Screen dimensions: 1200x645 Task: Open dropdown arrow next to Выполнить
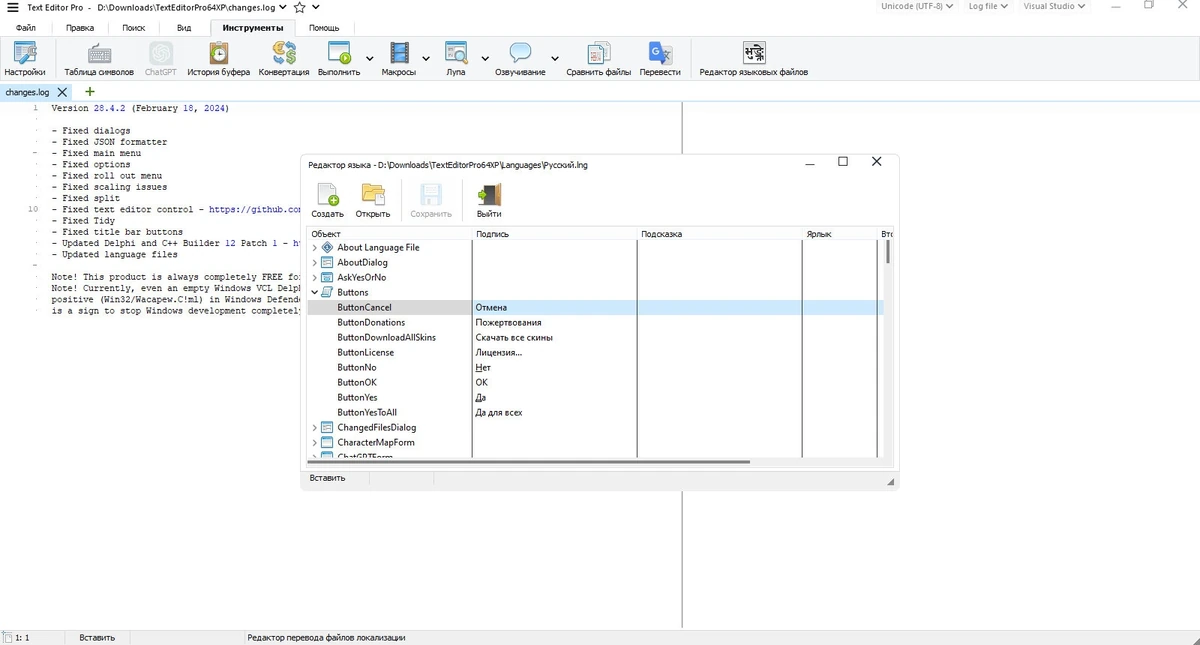click(x=370, y=59)
